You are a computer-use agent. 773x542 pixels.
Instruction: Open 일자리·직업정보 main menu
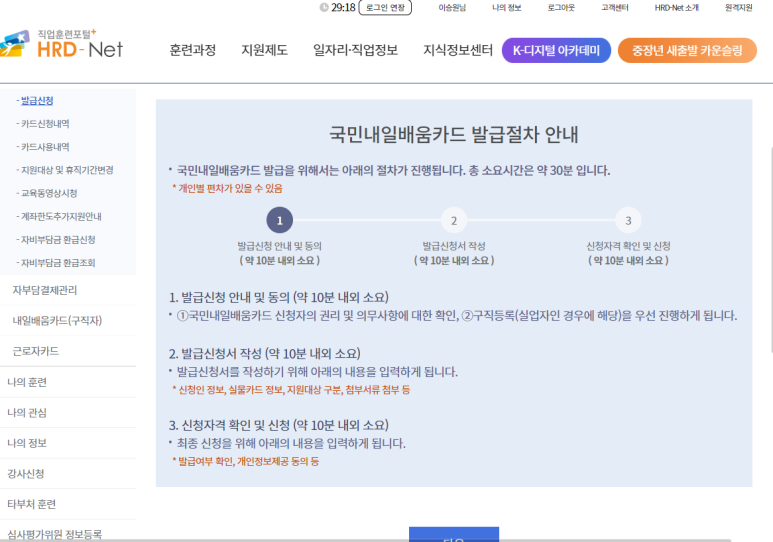(x=355, y=50)
